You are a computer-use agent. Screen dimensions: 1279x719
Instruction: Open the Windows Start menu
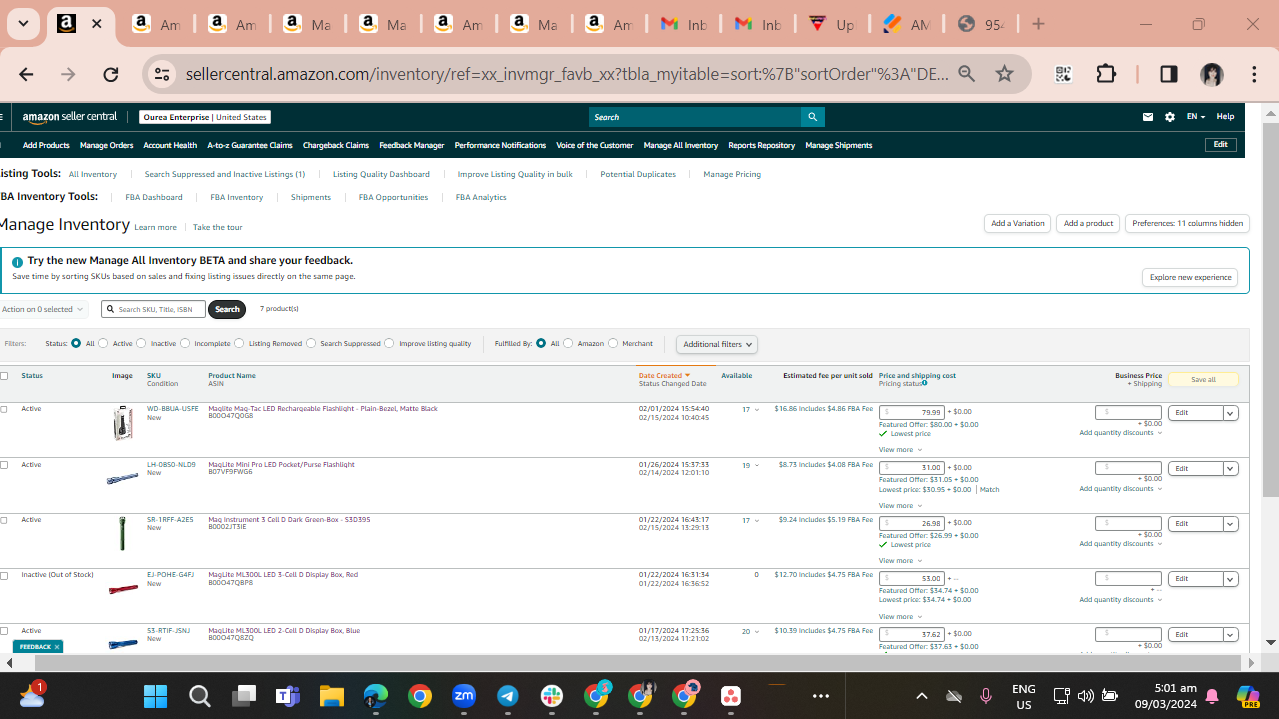click(155, 696)
